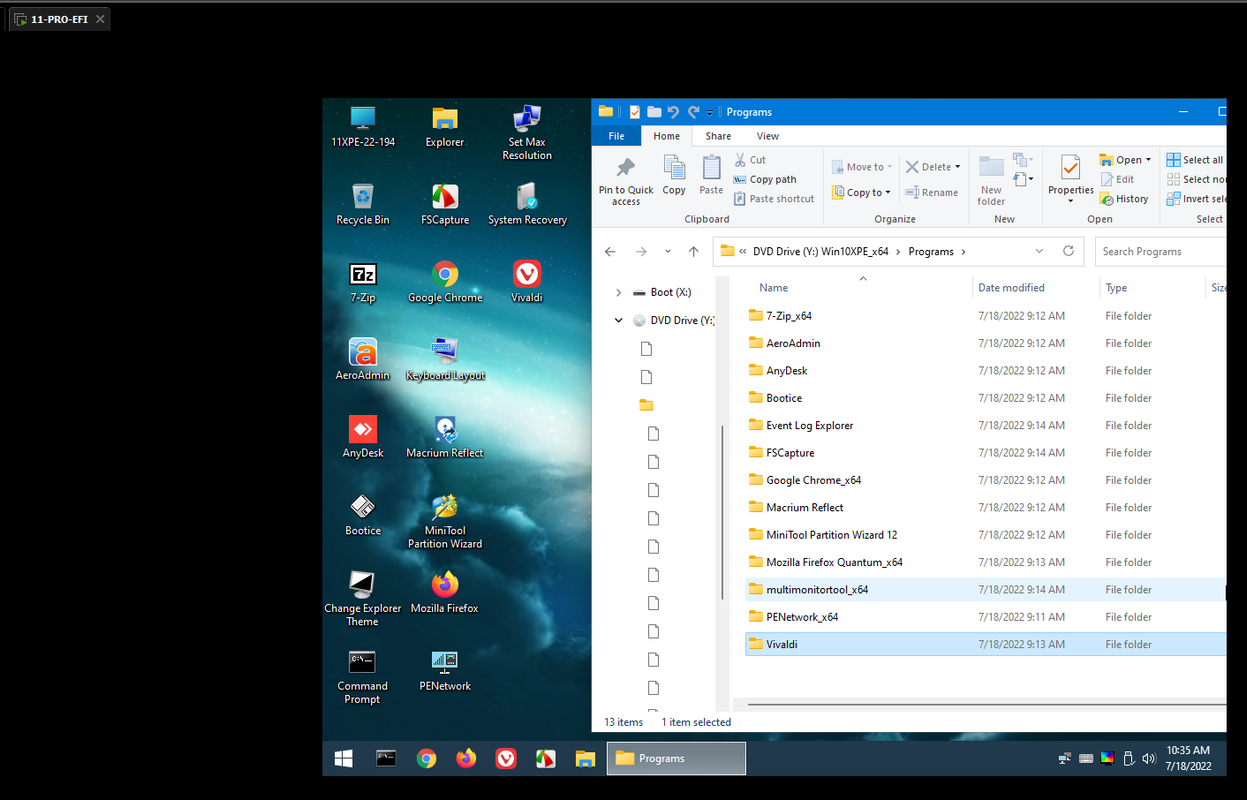This screenshot has height=800, width=1247.
Task: Select the Mozilla Firefox desktop icon
Action: [445, 593]
